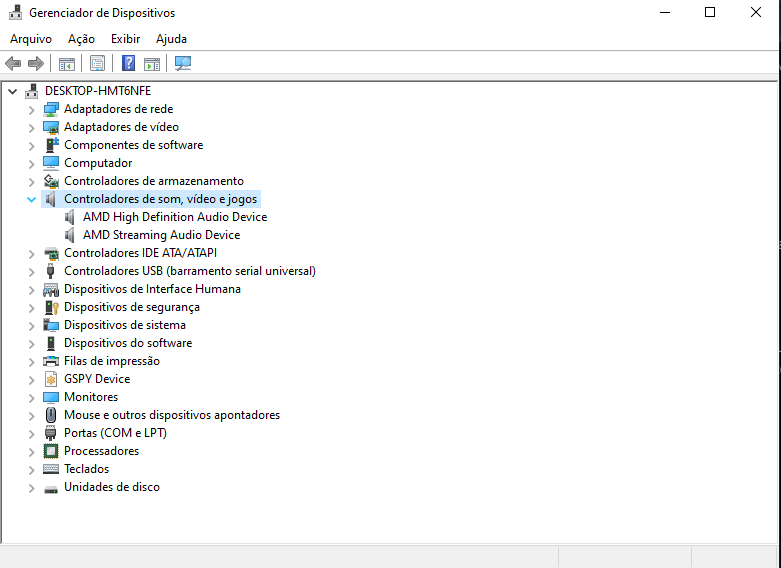Expand Adaptadores de rede chevron

pyautogui.click(x=31, y=110)
